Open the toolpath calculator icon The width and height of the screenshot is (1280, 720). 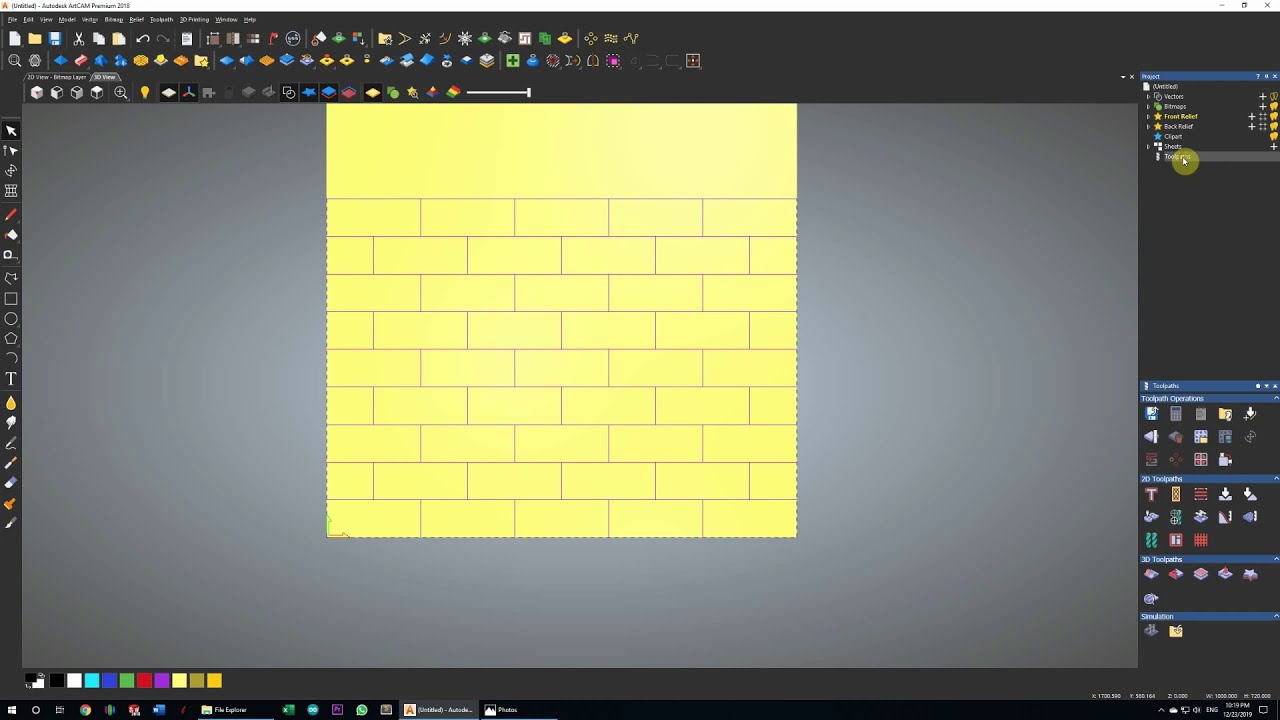1176,414
